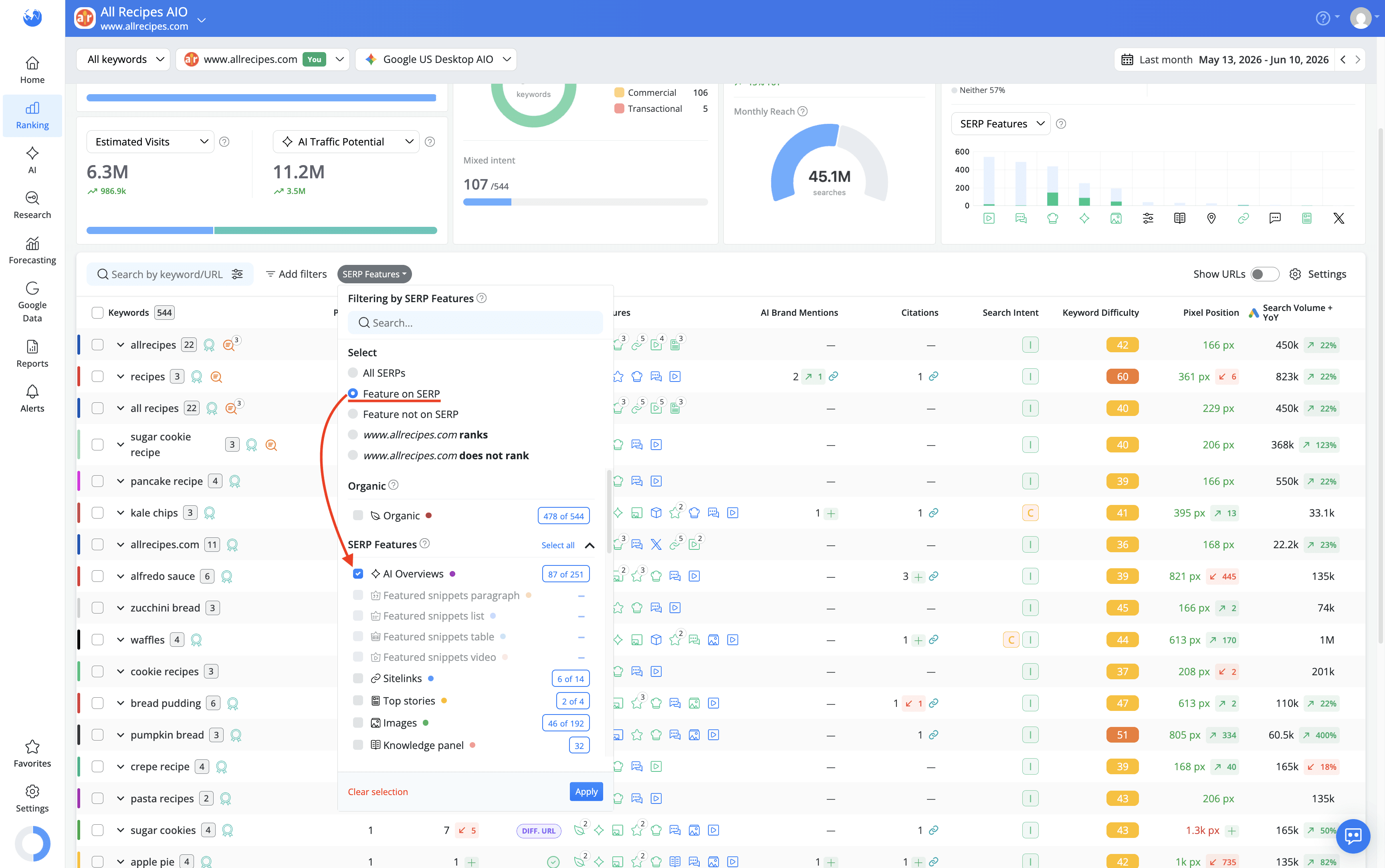Image resolution: width=1385 pixels, height=868 pixels.
Task: Click the Keyword Difficulty column header
Action: tap(1100, 312)
